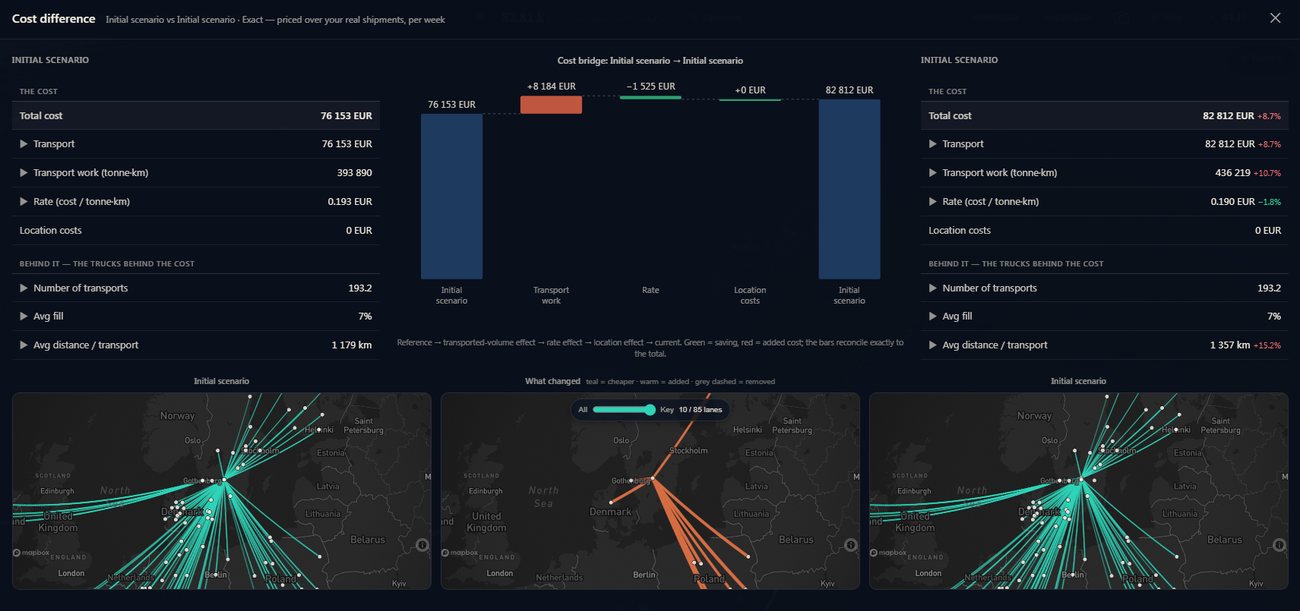Click the chart explanation text below the cost bridge

(x=650, y=348)
